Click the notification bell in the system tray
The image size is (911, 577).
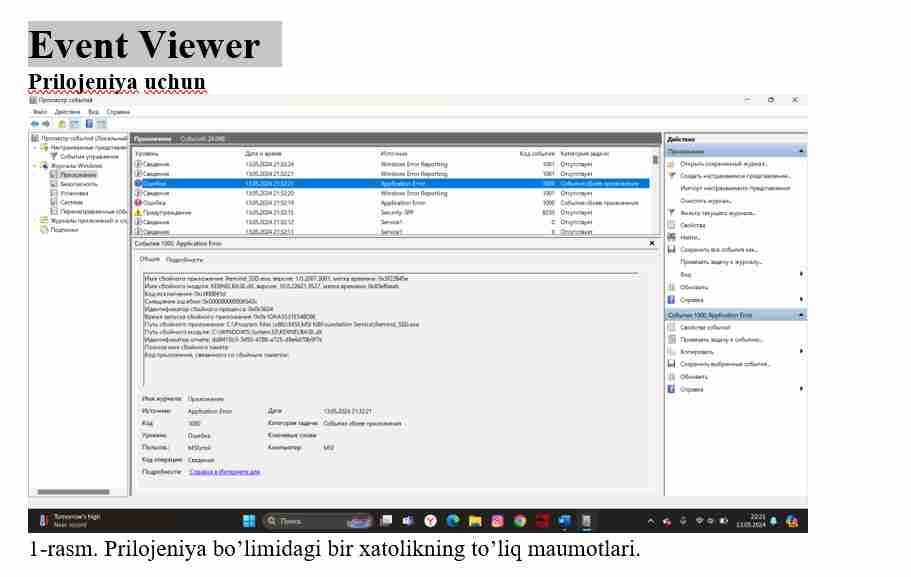[x=773, y=521]
